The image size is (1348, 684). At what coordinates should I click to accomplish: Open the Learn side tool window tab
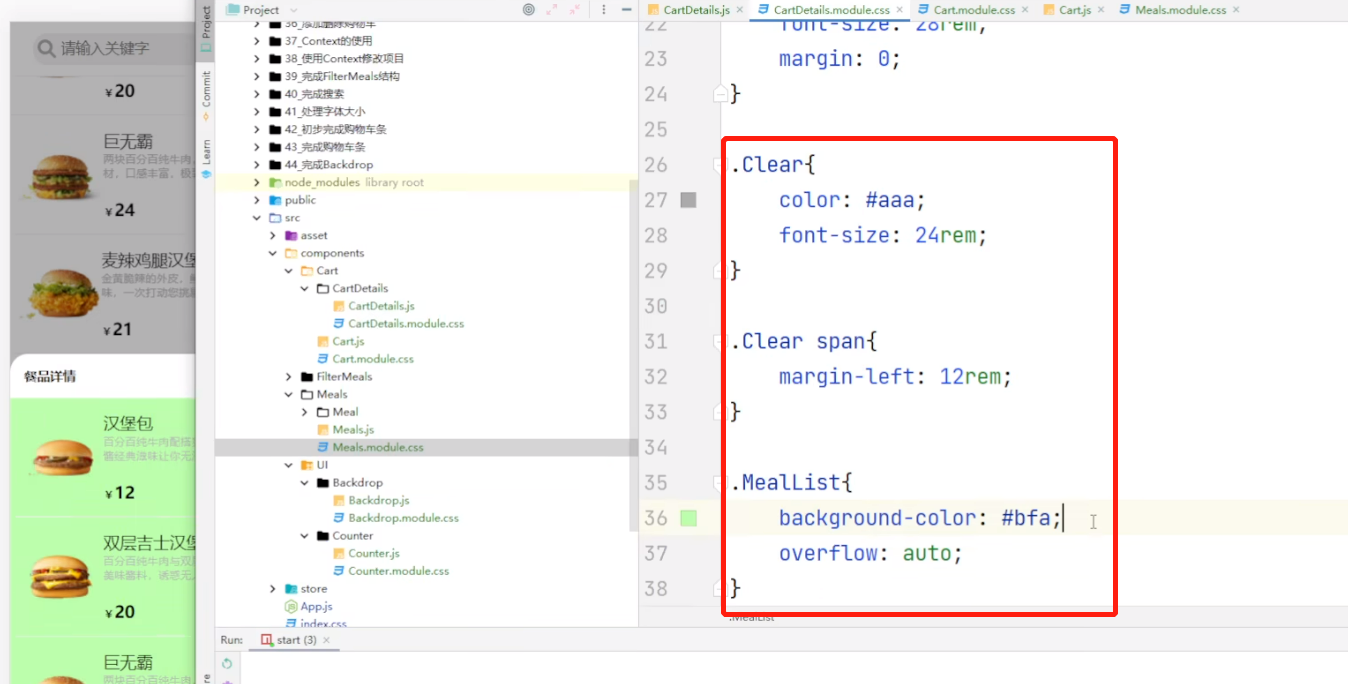pos(206,158)
